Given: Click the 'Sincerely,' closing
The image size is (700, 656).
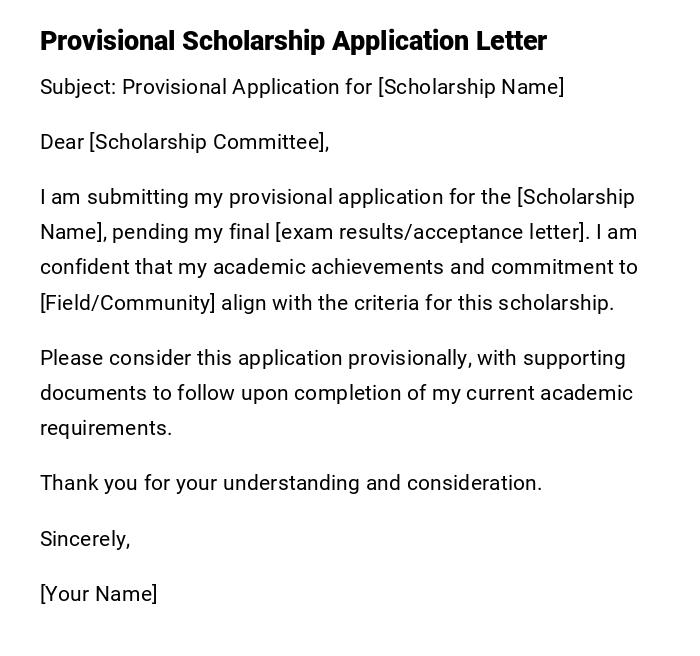Looking at the screenshot, I should tap(85, 539).
